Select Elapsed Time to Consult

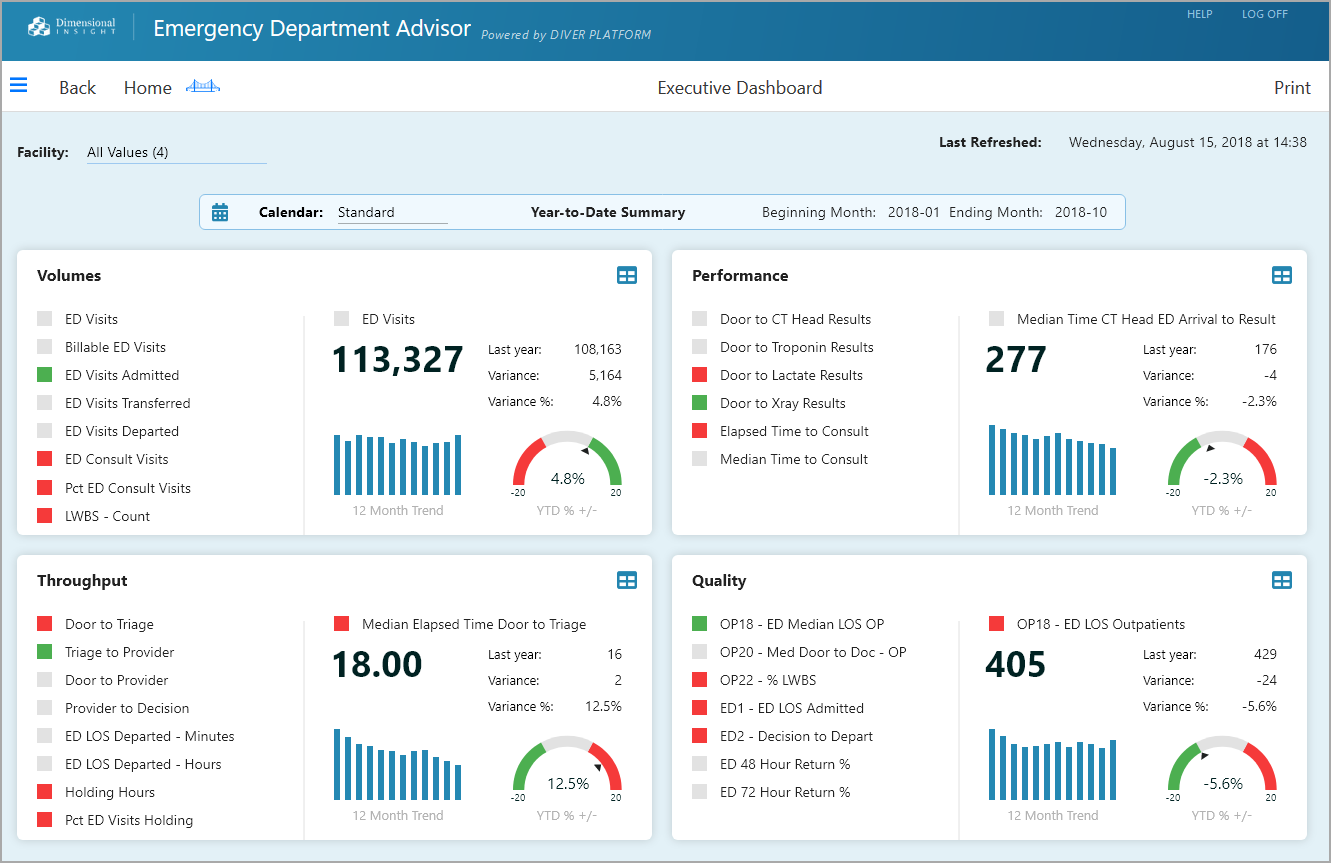[794, 431]
